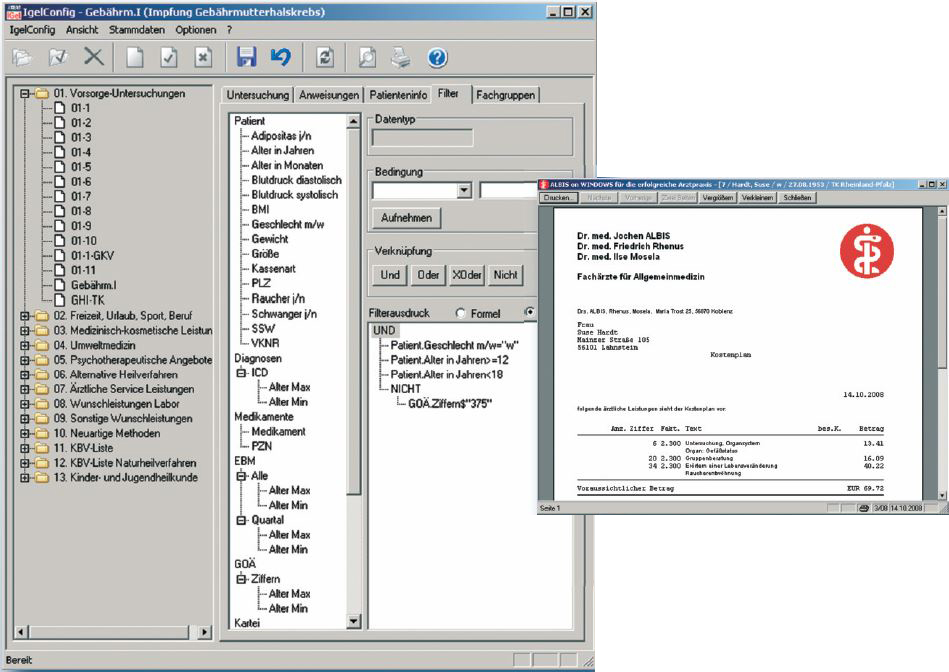Click the refresh document toolbar icon
The width and height of the screenshot is (949, 672).
coord(325,58)
